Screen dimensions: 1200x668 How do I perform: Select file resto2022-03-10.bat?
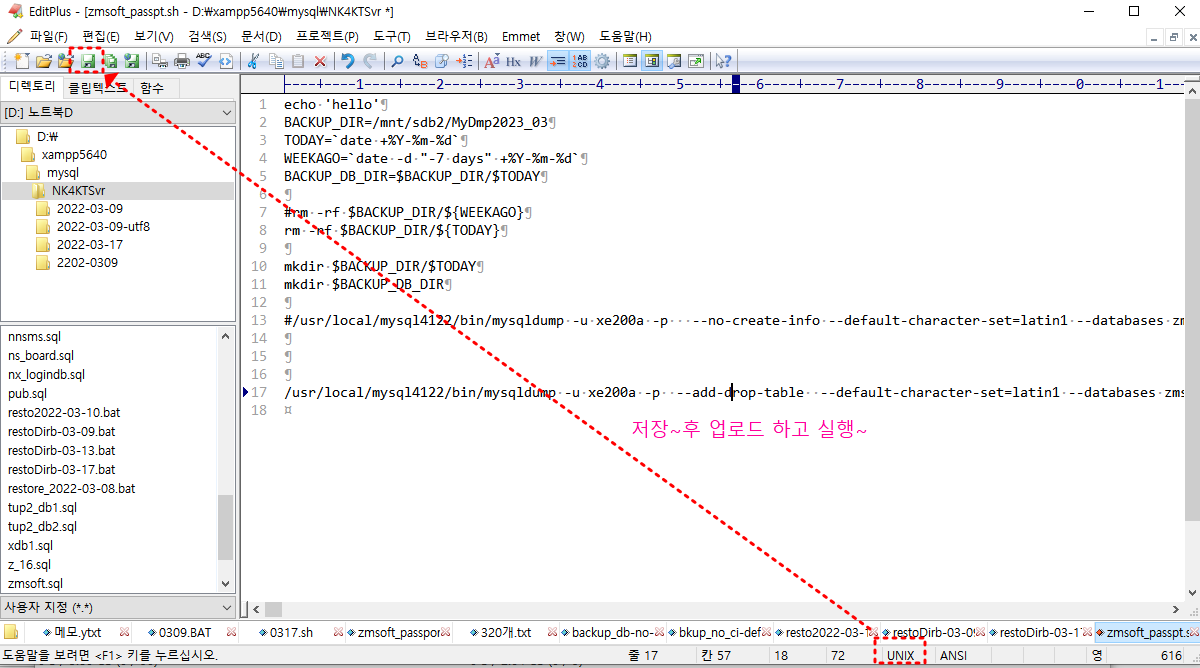pos(64,412)
